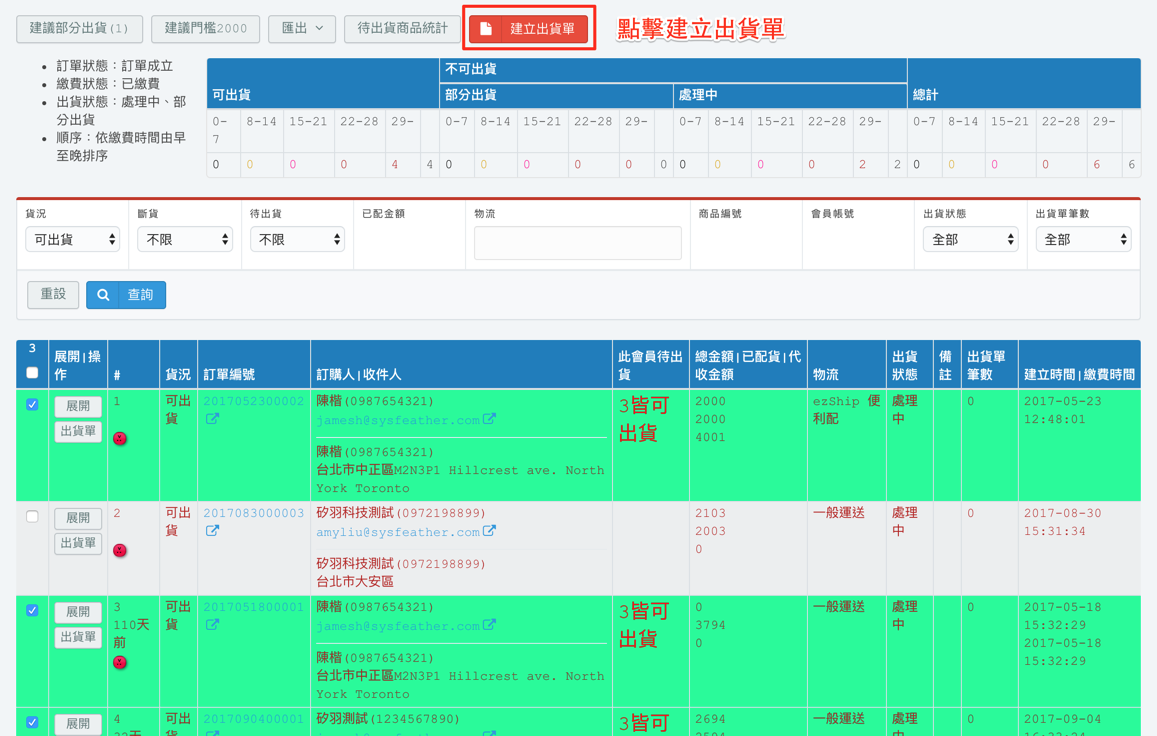
Task: Open the 出貨狀態 filter dropdown
Action: pos(970,240)
